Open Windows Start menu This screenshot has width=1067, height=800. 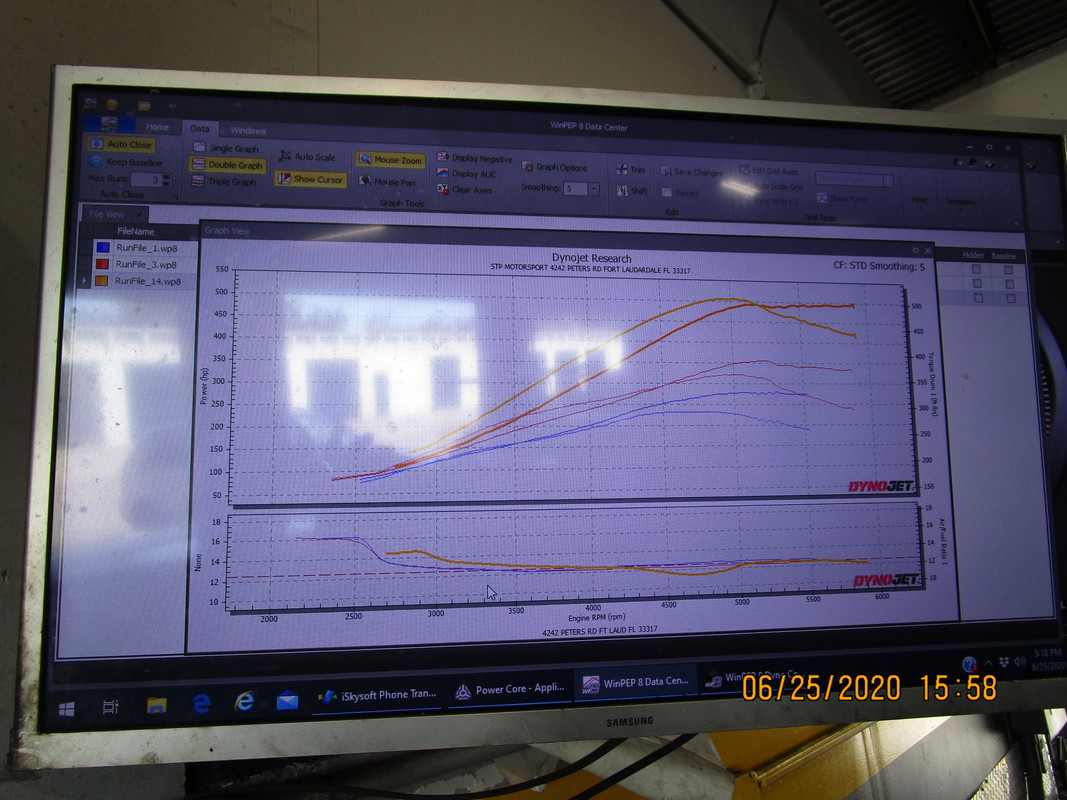tap(66, 710)
